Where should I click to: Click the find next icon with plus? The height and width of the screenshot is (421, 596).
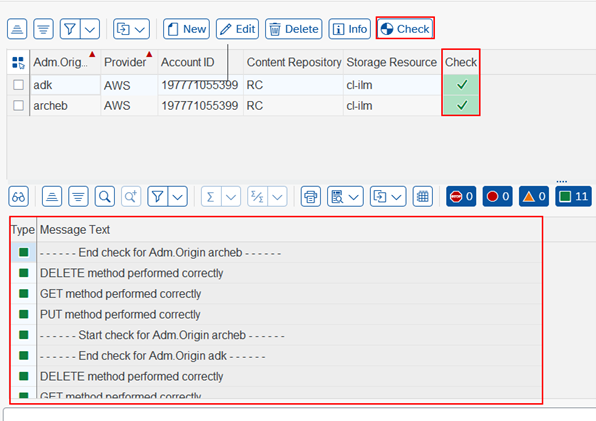tap(131, 196)
